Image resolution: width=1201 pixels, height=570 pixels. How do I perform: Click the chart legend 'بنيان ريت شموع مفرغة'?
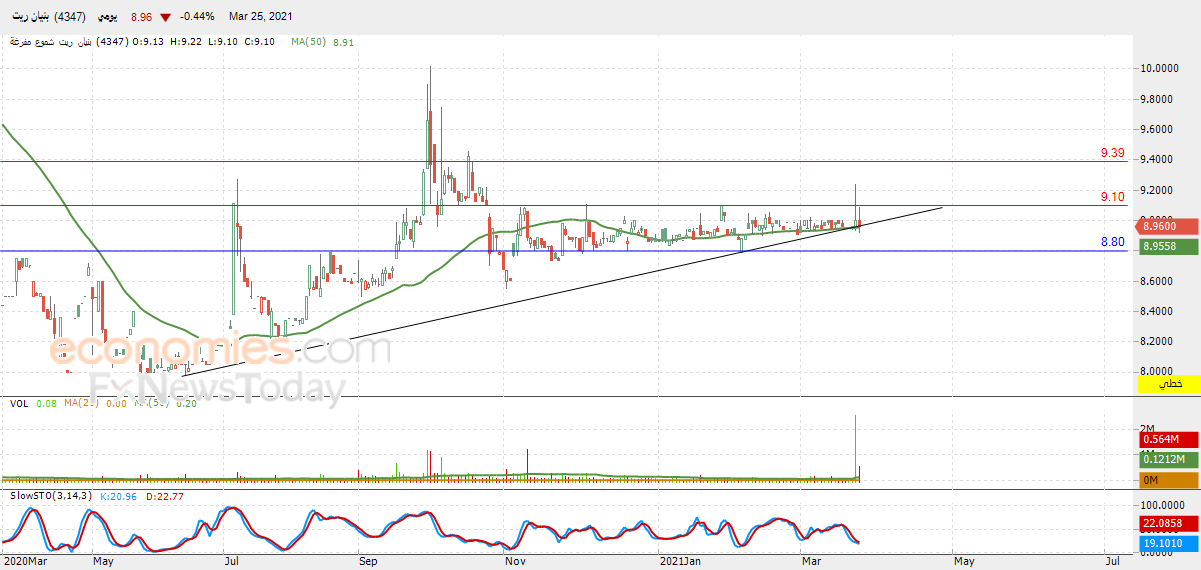[50, 42]
